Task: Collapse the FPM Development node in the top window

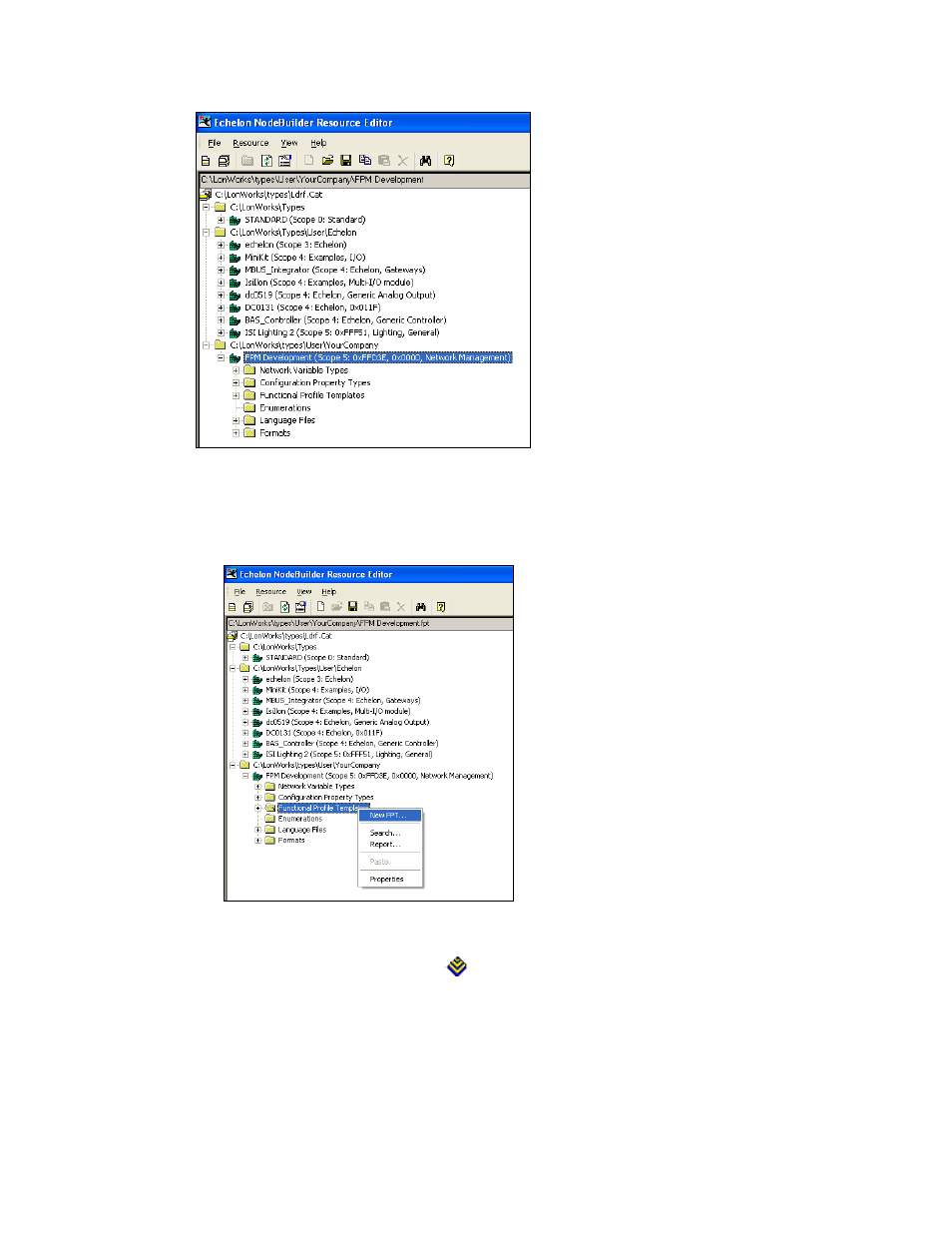Action: (222, 357)
